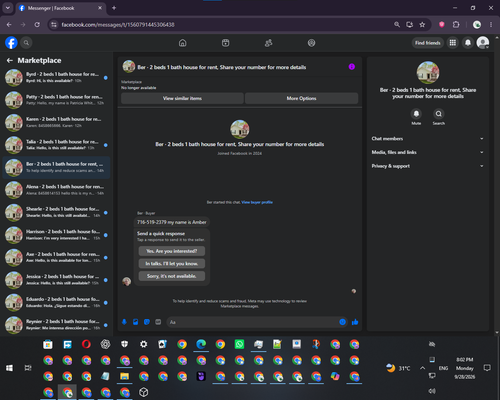The height and width of the screenshot is (400, 500).
Task: Click the message input field
Action: (253, 322)
